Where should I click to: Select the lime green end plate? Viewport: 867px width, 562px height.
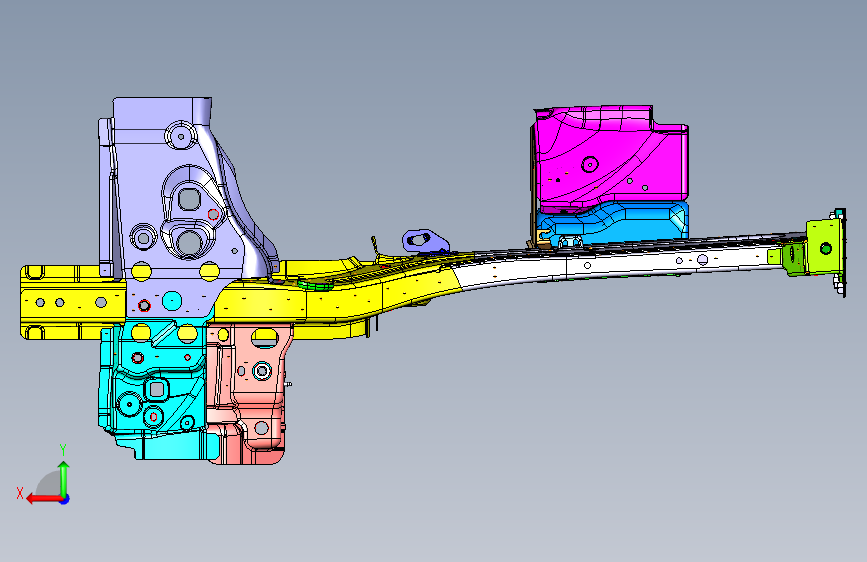coord(824,247)
